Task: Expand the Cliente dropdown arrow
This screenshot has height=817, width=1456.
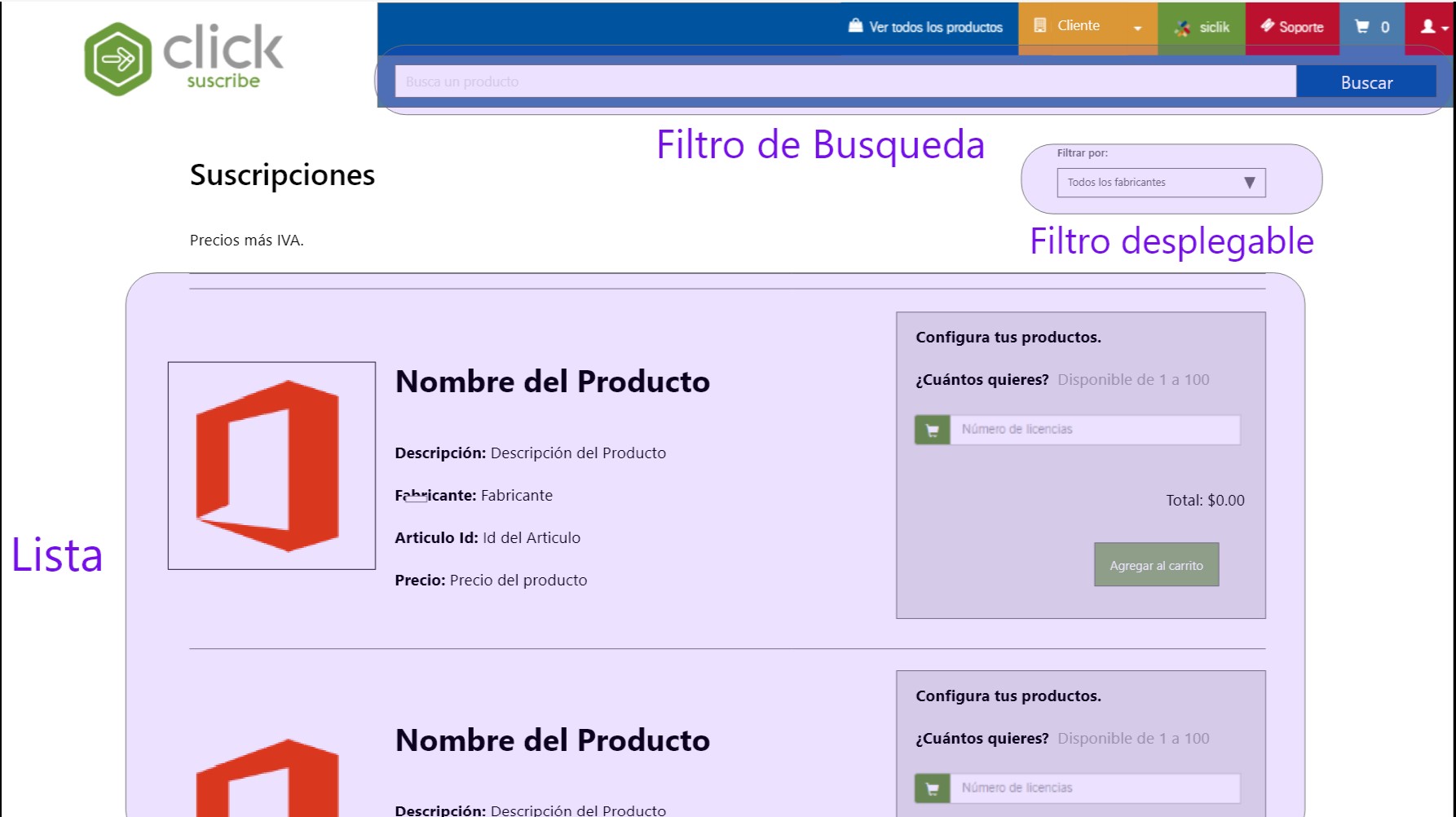Action: [1137, 28]
